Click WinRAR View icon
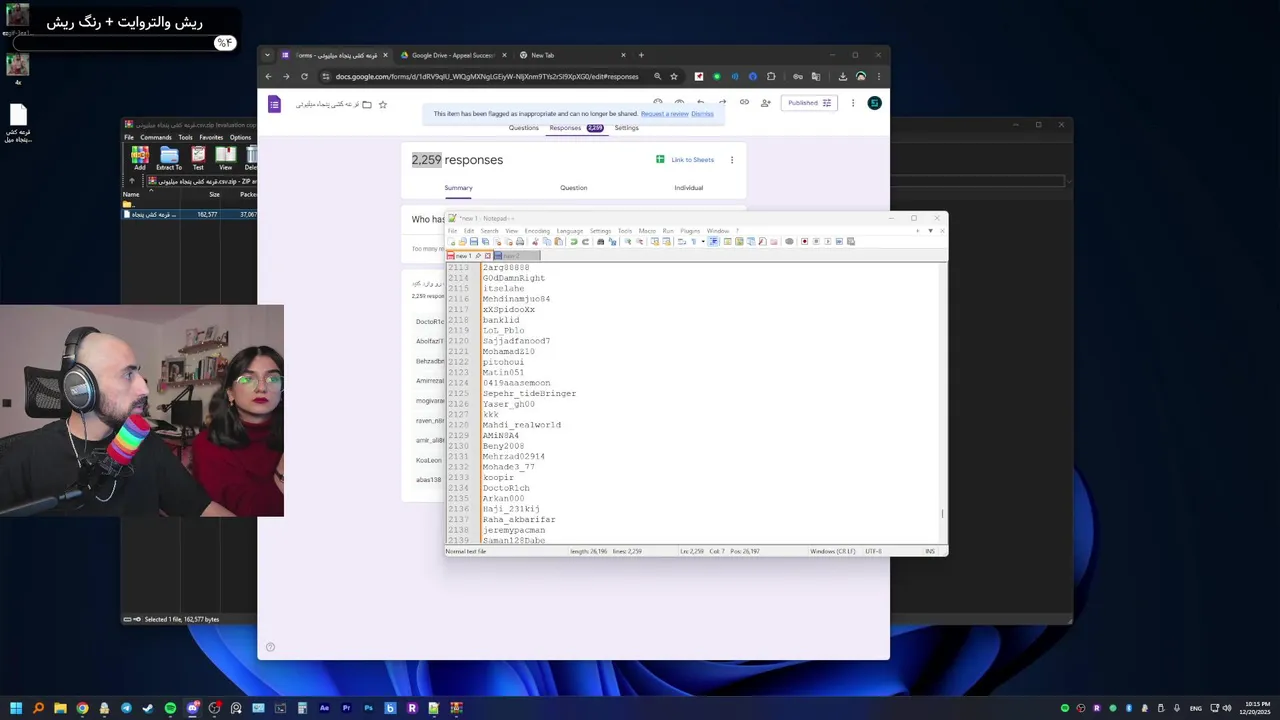Viewport: 1280px width, 720px height. [226, 157]
